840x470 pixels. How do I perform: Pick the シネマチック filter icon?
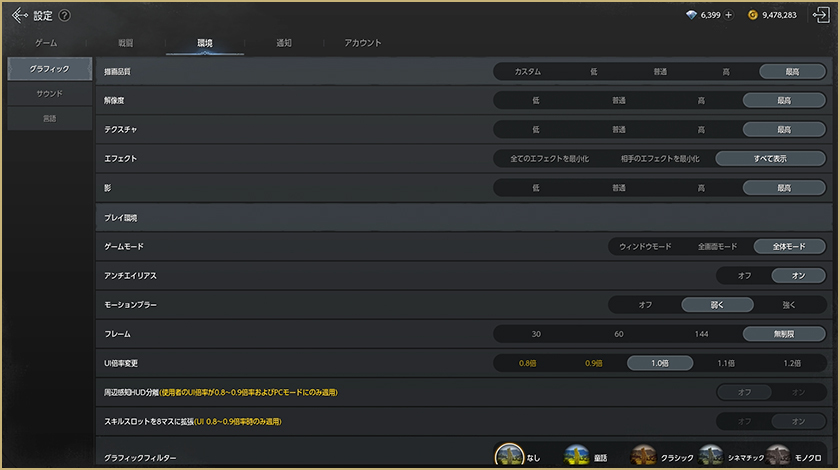[x=711, y=457]
